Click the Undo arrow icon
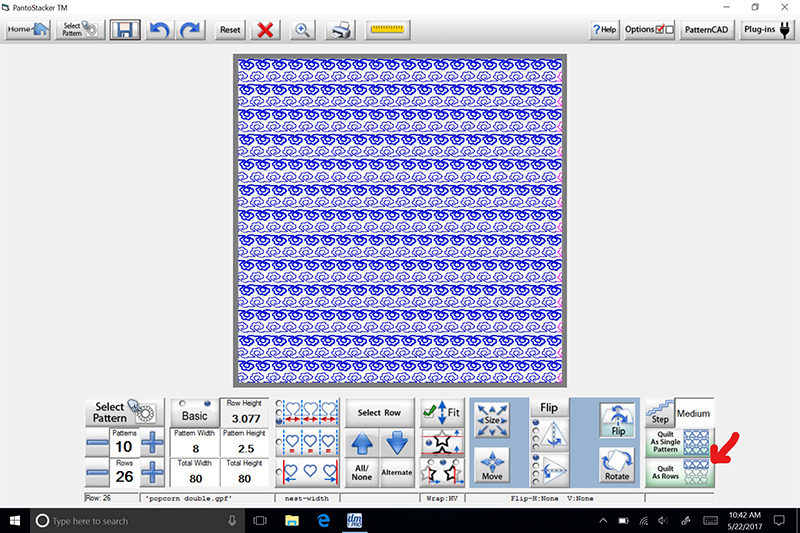The height and width of the screenshot is (533, 800). pos(158,29)
